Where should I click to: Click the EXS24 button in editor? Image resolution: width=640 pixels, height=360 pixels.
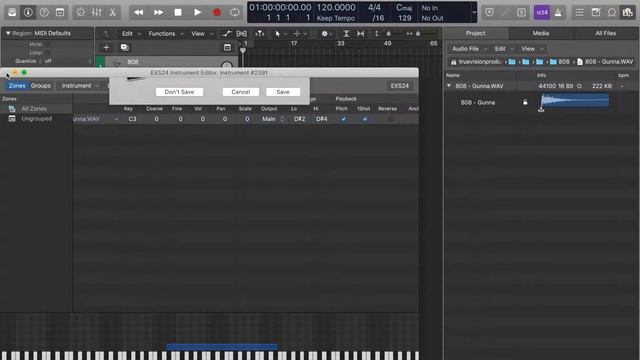399,86
